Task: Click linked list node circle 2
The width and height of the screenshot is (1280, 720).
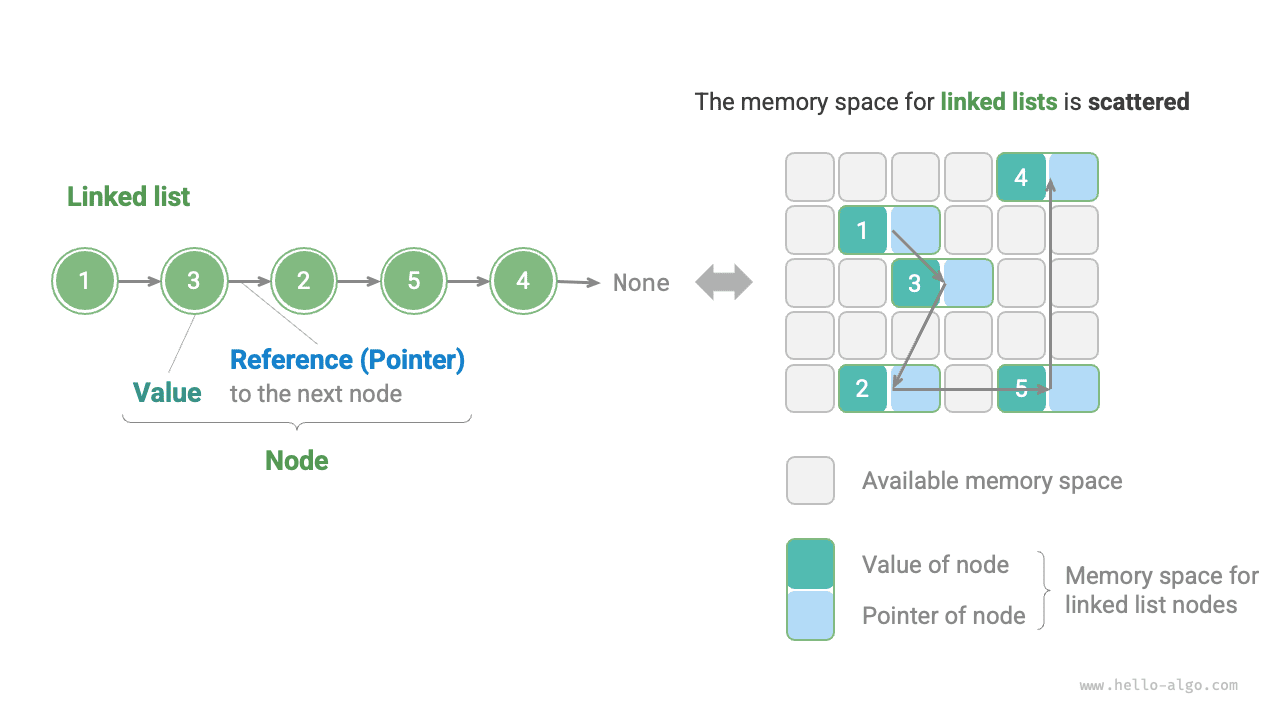Action: pyautogui.click(x=304, y=281)
